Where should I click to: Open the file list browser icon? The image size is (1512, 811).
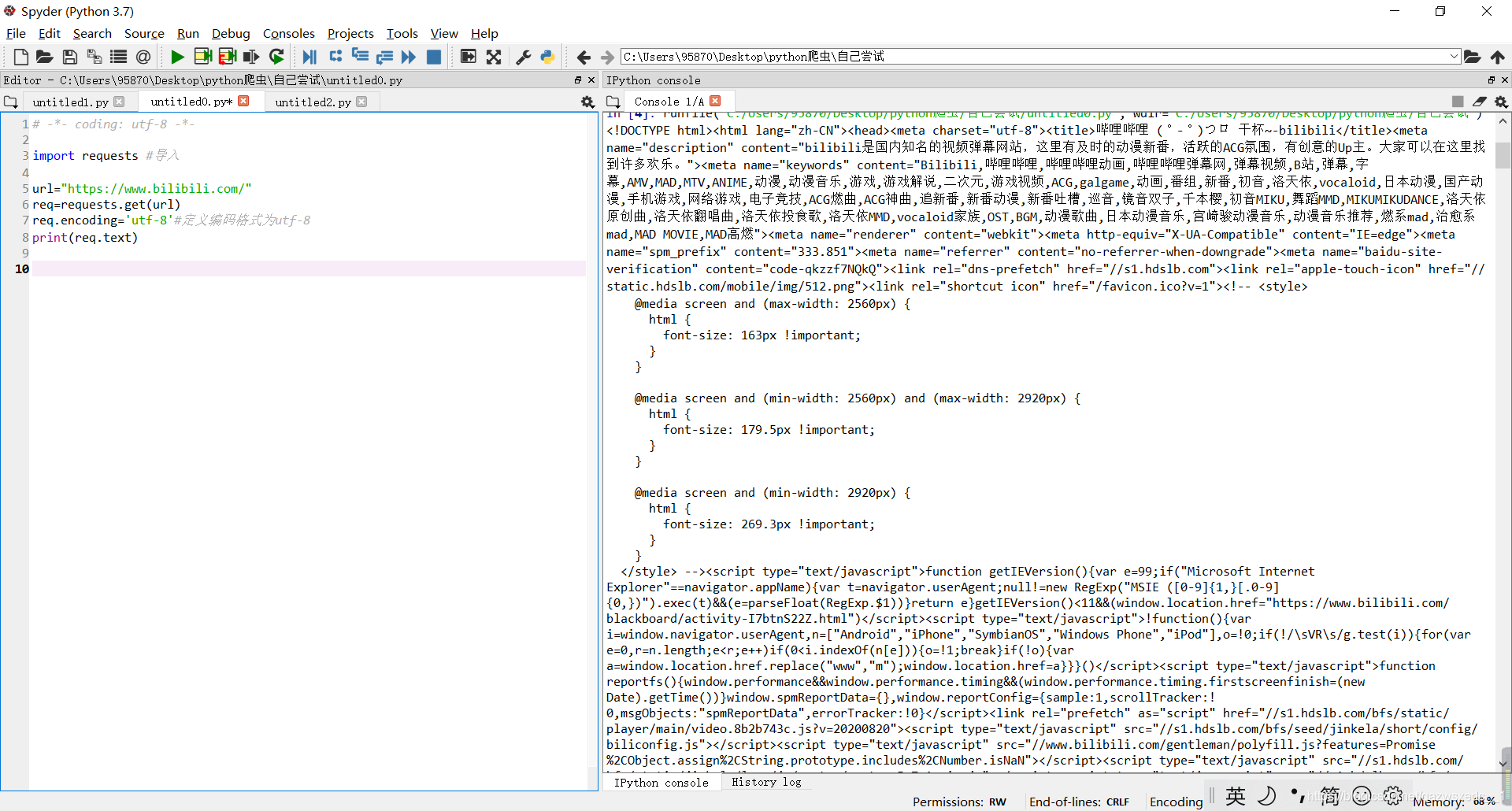pyautogui.click(x=118, y=57)
